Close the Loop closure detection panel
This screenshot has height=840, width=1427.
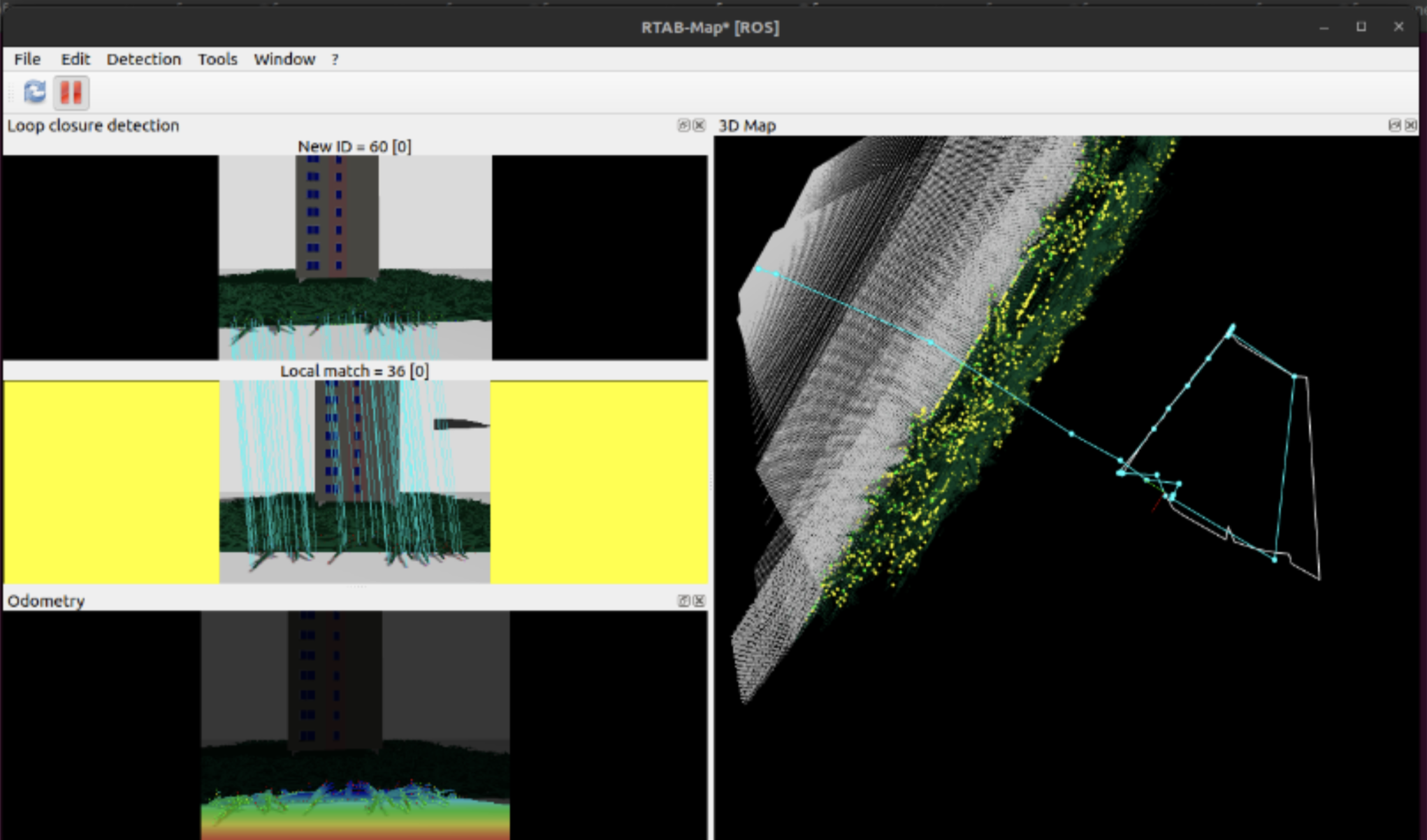pos(699,125)
